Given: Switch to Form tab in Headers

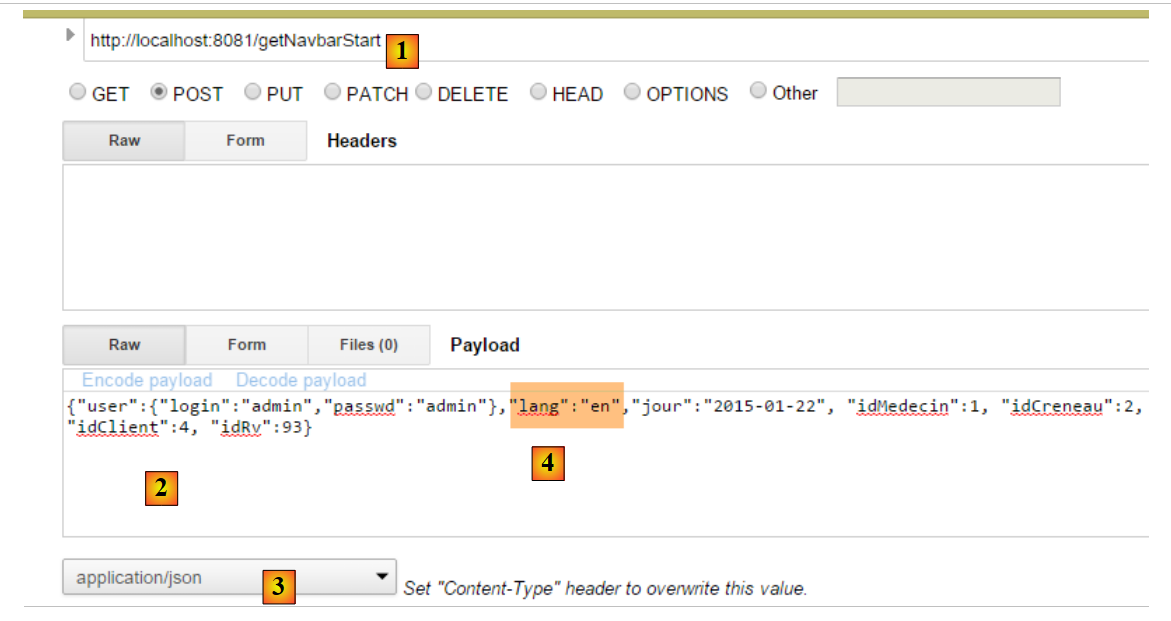Looking at the screenshot, I should tap(245, 141).
